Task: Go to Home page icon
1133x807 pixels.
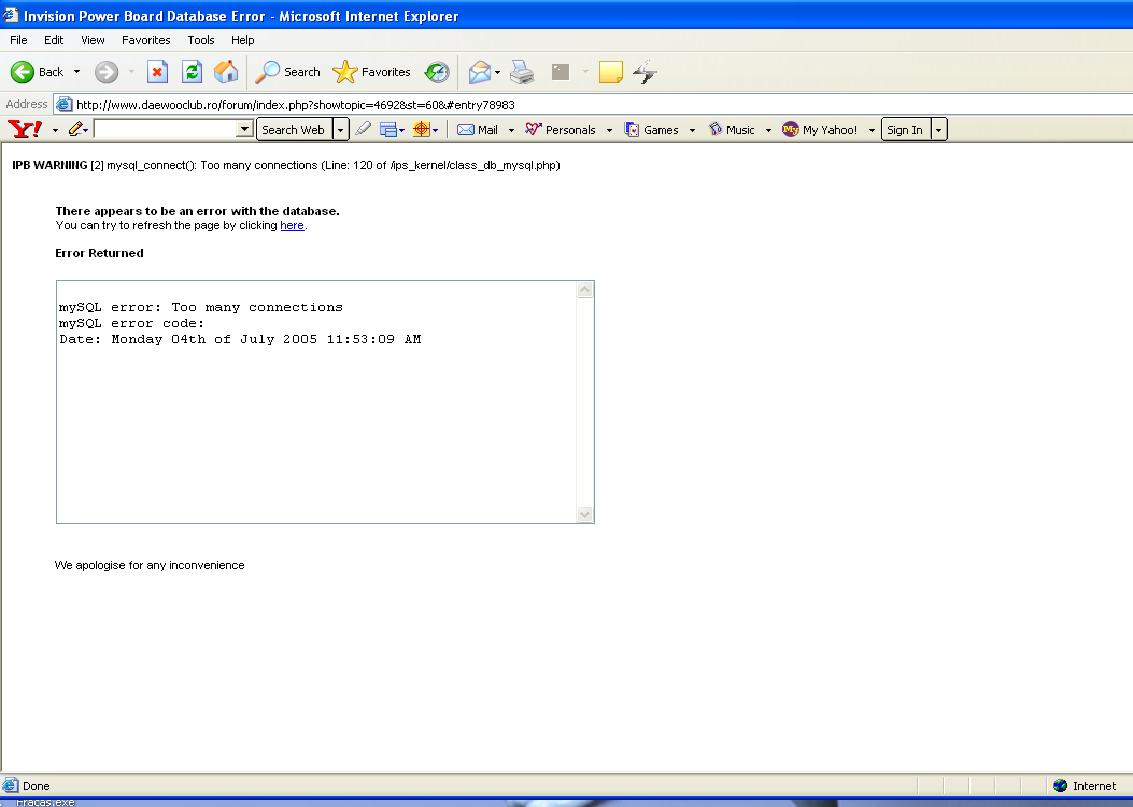Action: tap(225, 72)
